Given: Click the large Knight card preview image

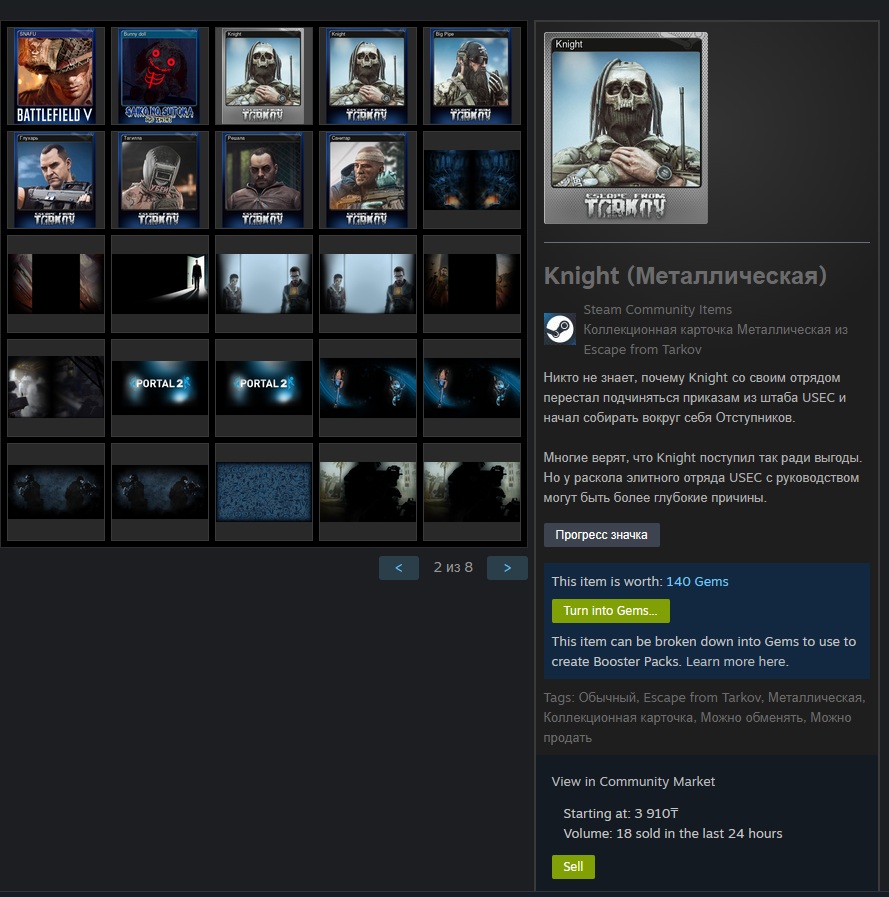Looking at the screenshot, I should 626,128.
